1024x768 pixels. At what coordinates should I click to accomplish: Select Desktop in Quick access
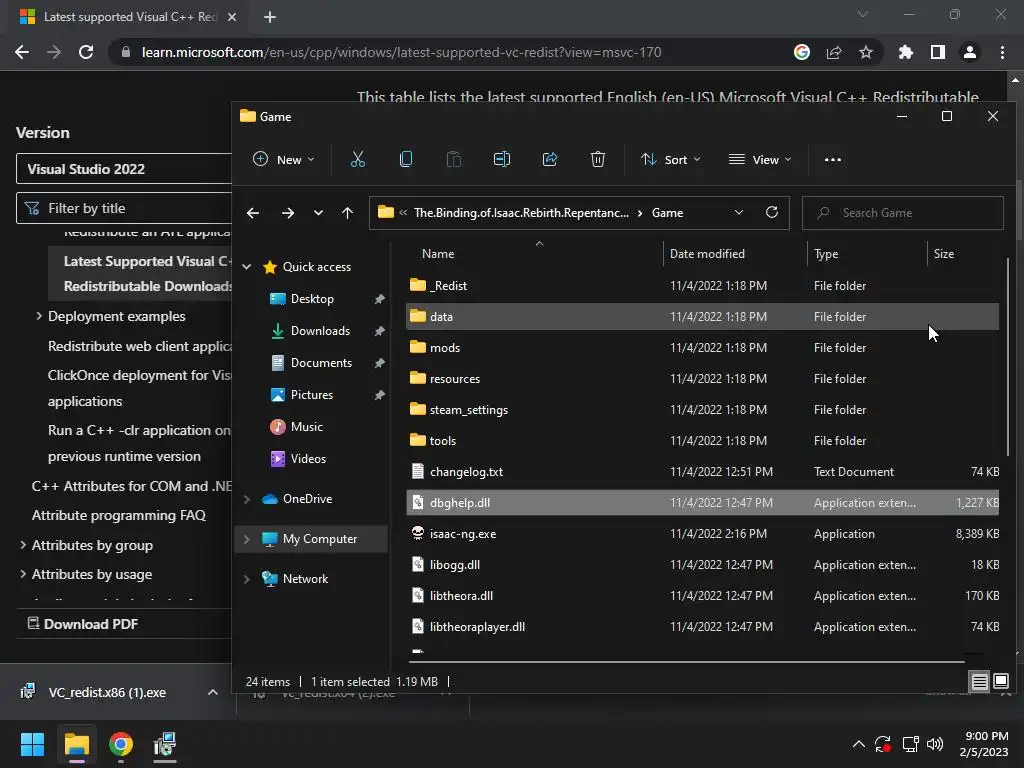click(x=312, y=298)
